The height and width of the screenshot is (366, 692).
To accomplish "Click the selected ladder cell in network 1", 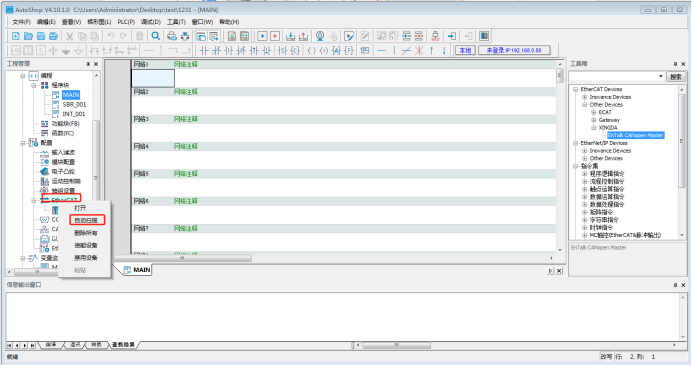I will point(153,79).
